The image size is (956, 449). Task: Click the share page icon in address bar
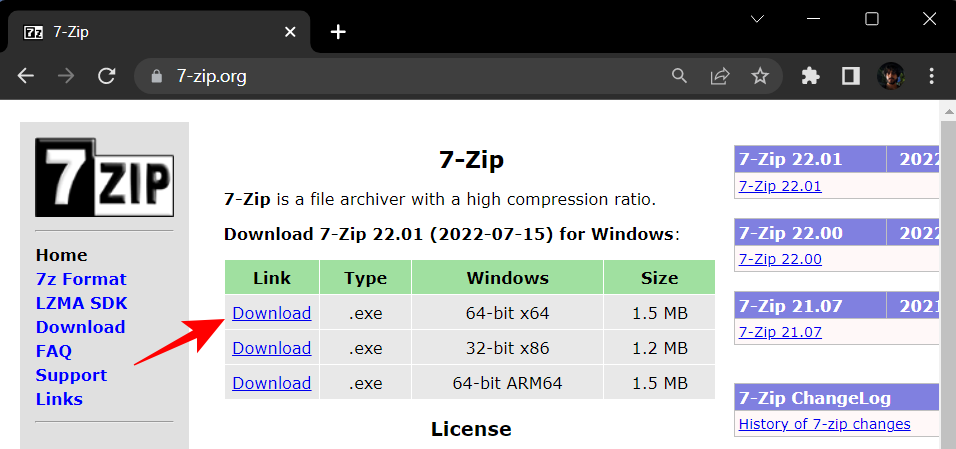tap(720, 76)
